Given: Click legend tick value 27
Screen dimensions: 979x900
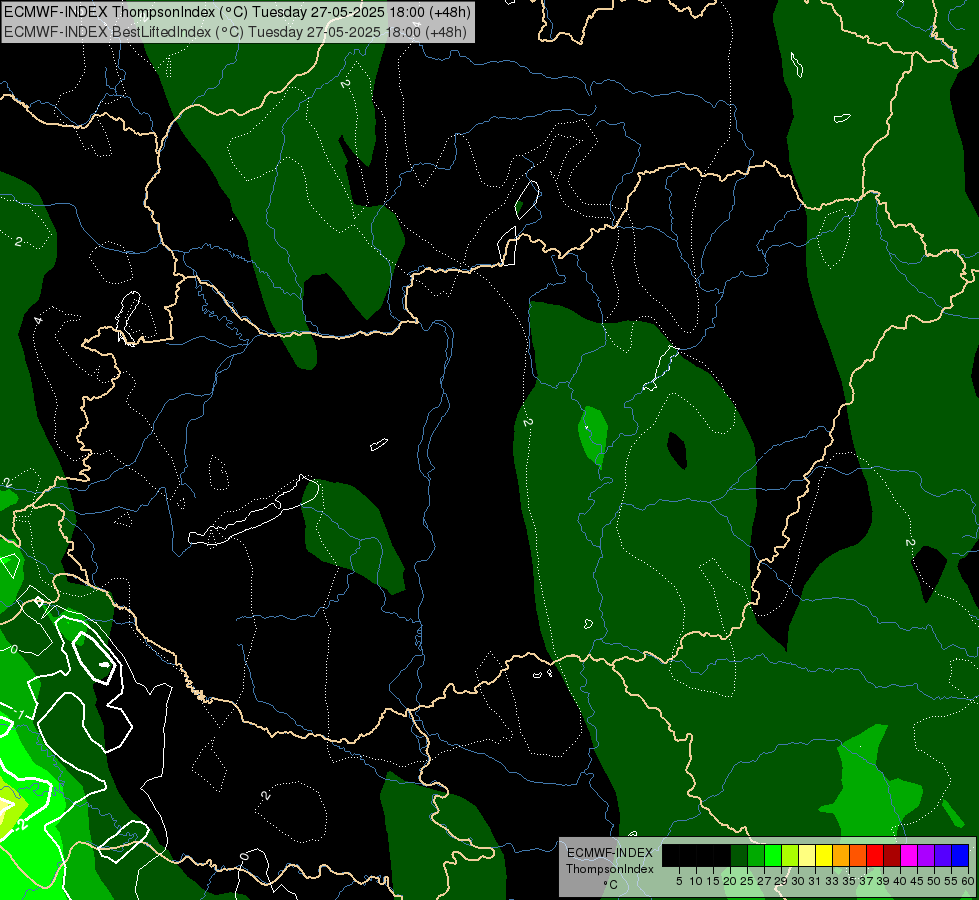Looking at the screenshot, I should click(x=764, y=881).
